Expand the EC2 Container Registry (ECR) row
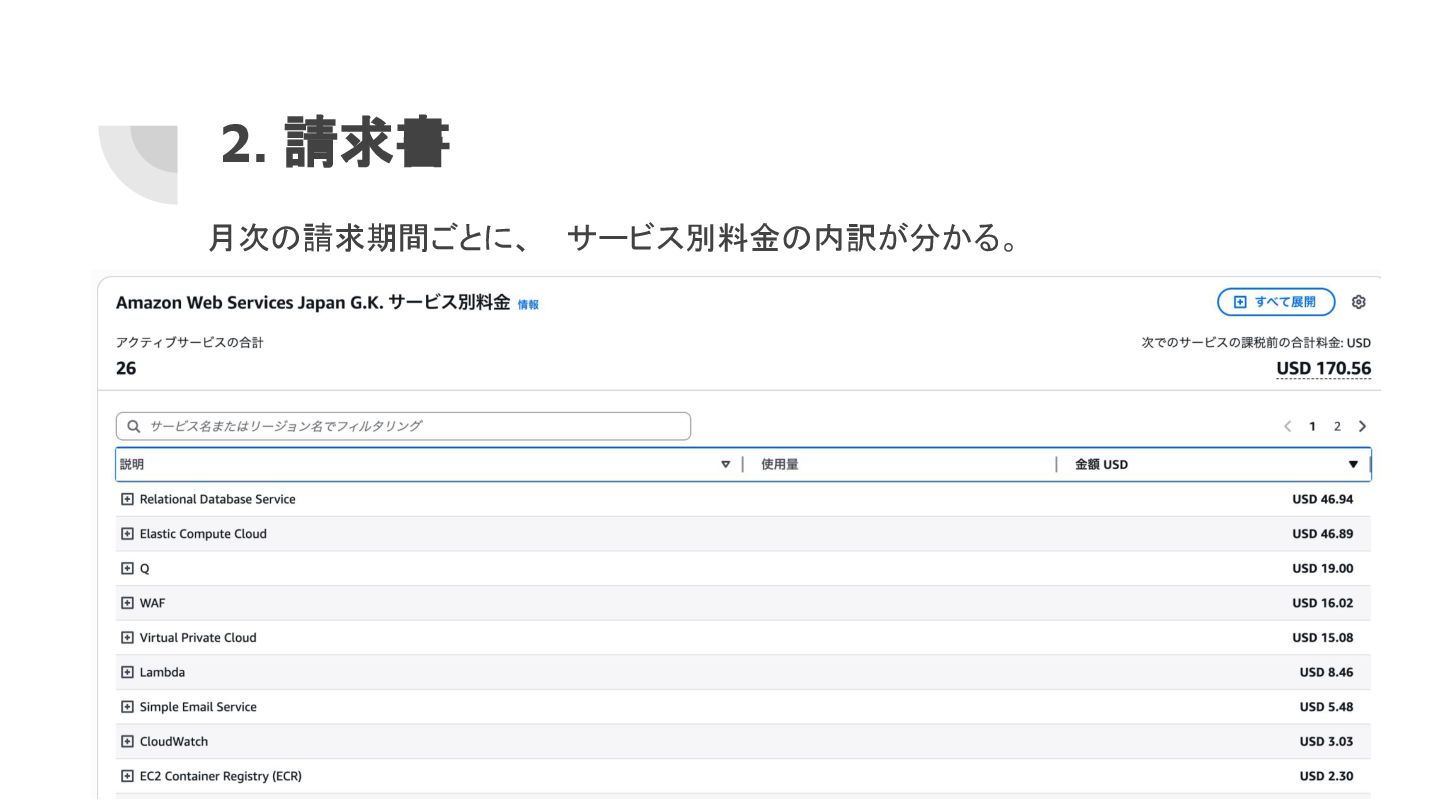 click(x=127, y=776)
